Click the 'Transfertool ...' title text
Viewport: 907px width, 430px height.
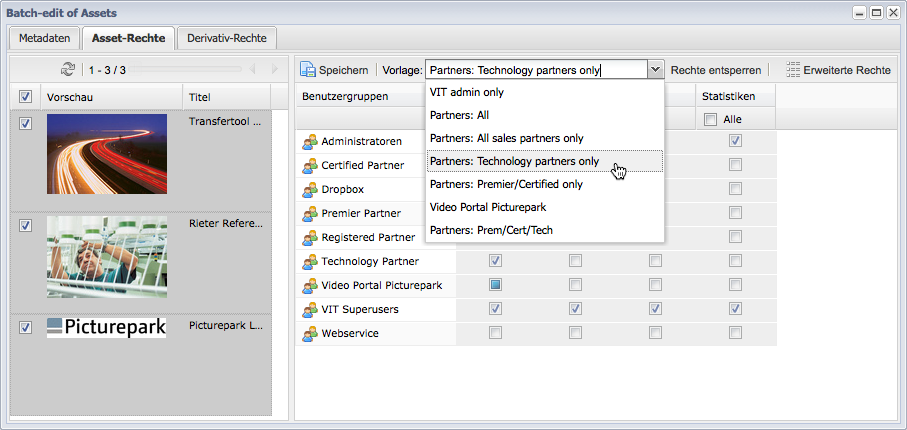coord(226,122)
